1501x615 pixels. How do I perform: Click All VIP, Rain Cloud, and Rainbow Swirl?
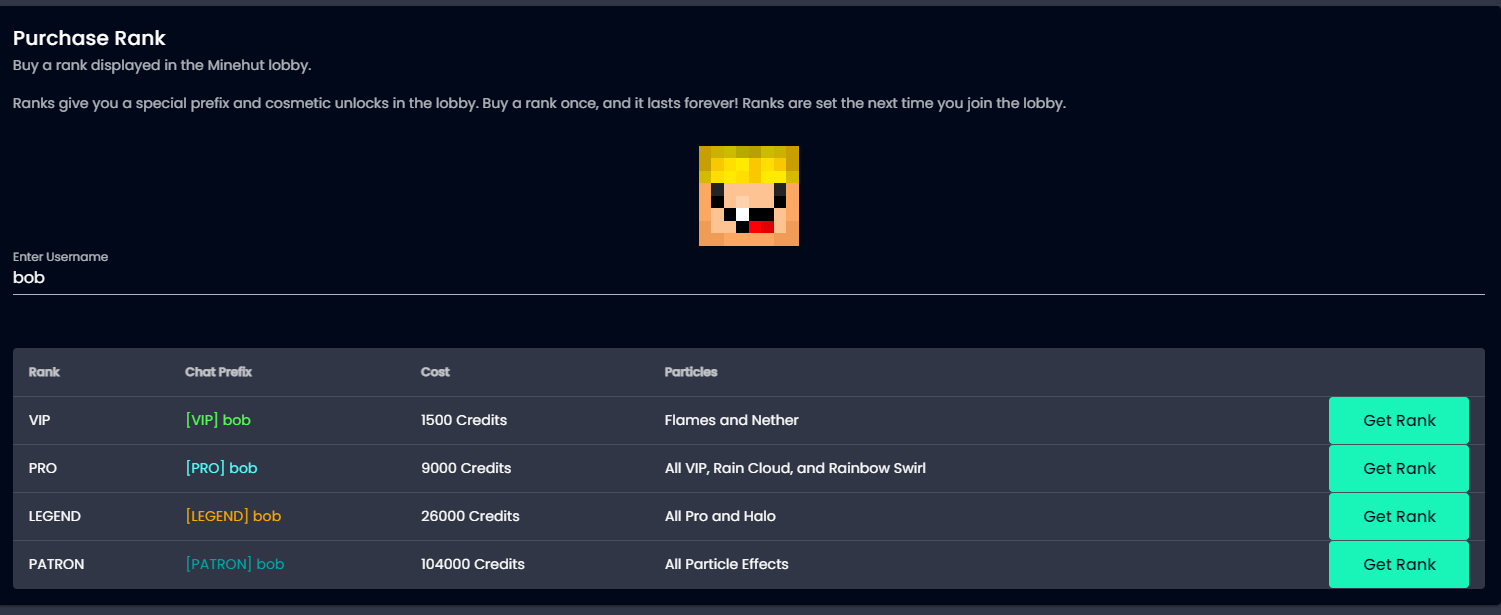pos(795,468)
